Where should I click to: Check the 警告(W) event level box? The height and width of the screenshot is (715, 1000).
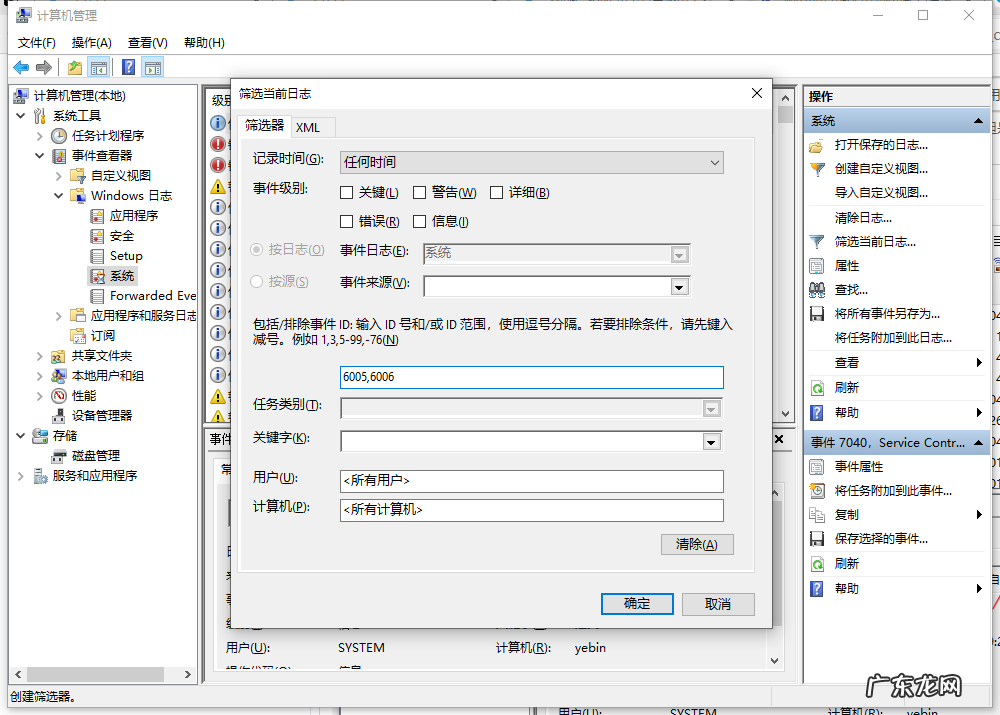pyautogui.click(x=420, y=193)
